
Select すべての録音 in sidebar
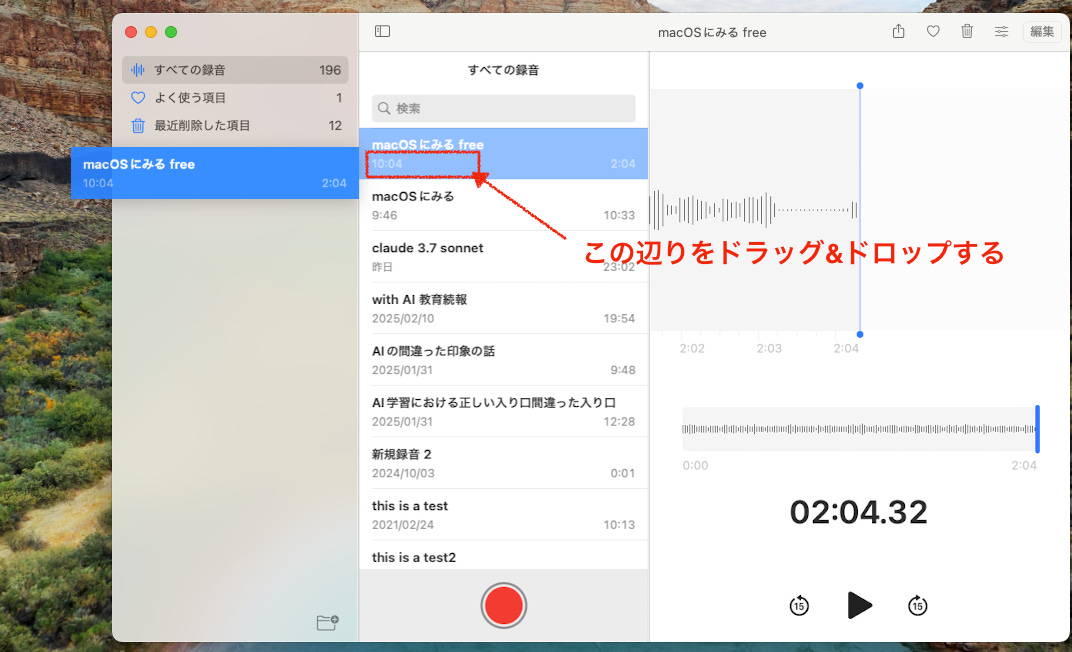[x=235, y=70]
